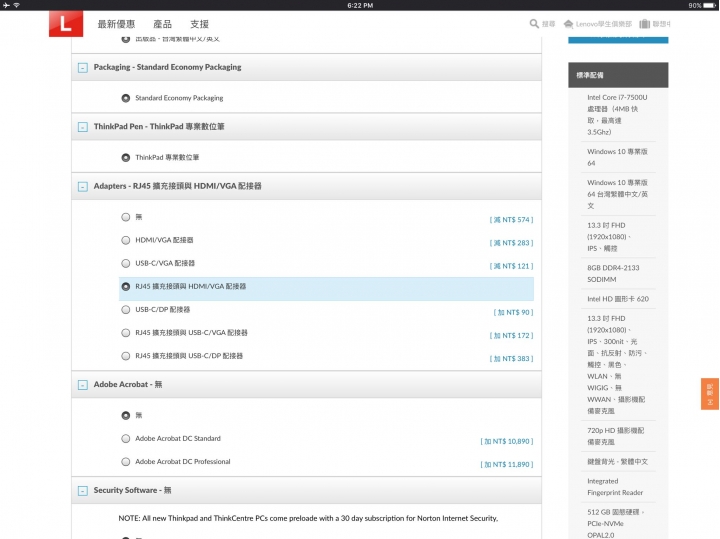Collapse the Packaging section
The width and height of the screenshot is (720, 539).
click(x=83, y=68)
